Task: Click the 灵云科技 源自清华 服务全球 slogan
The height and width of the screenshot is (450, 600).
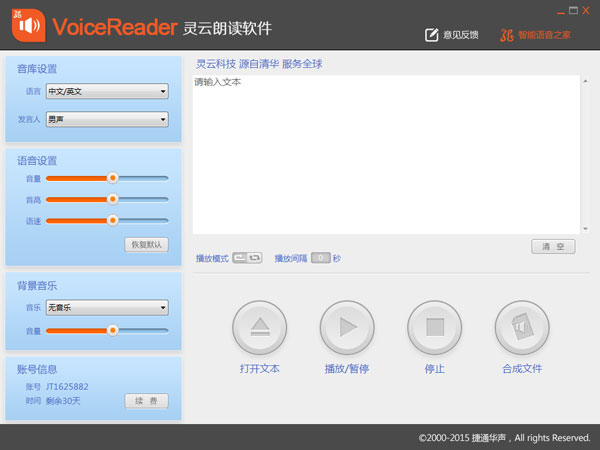Action: (259, 64)
